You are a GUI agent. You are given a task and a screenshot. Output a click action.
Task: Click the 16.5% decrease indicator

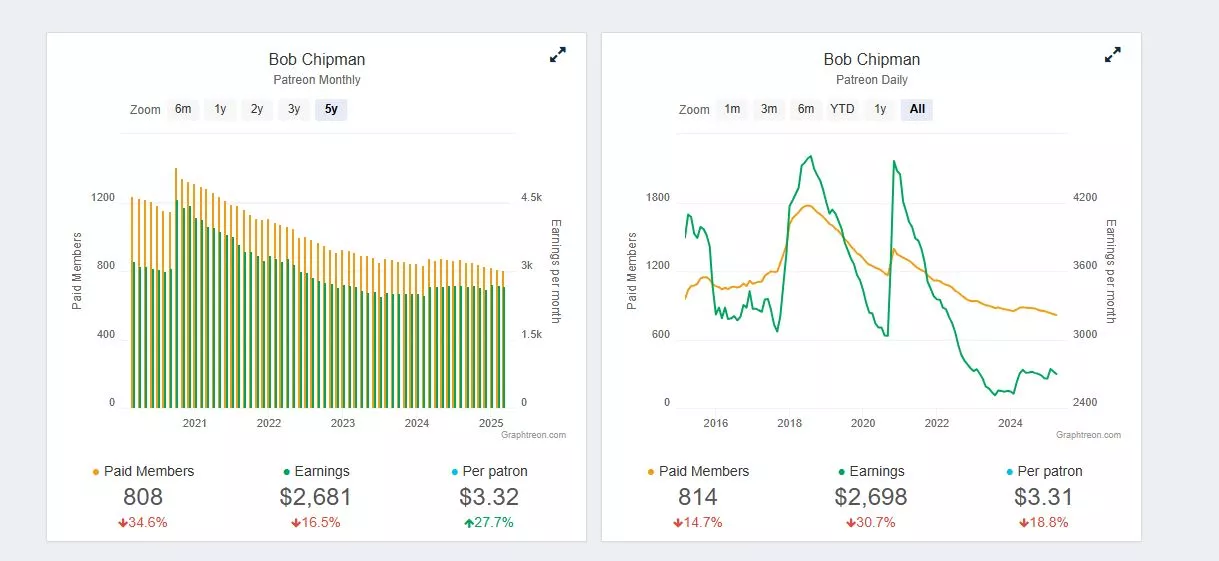tap(316, 522)
